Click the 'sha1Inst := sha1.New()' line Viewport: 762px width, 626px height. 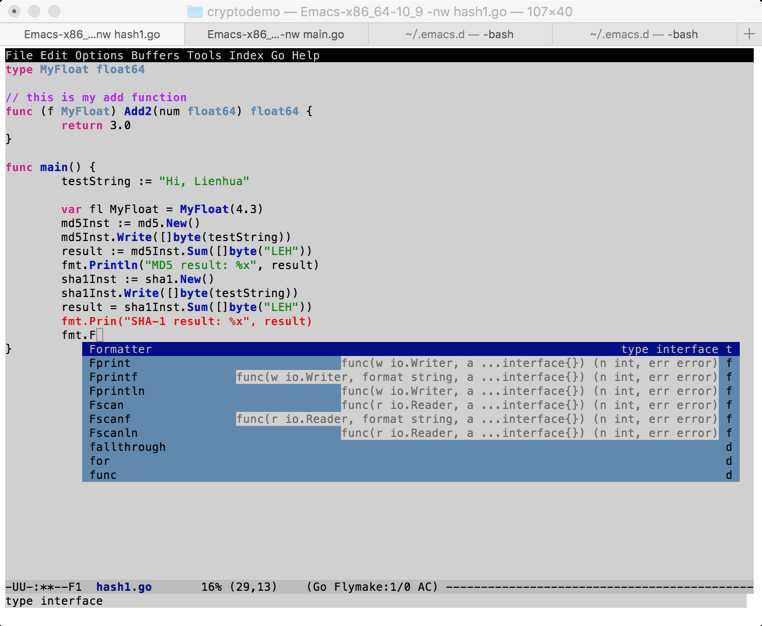pyautogui.click(x=138, y=279)
